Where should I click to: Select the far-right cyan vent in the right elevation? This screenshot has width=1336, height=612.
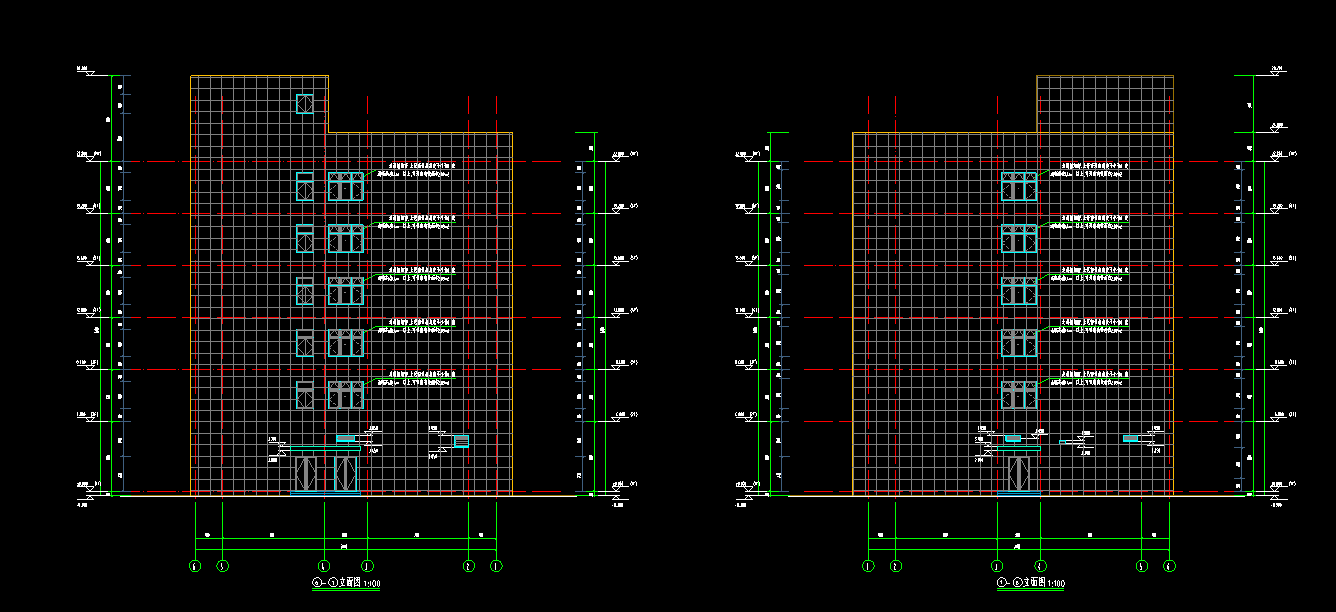pyautogui.click(x=1131, y=438)
